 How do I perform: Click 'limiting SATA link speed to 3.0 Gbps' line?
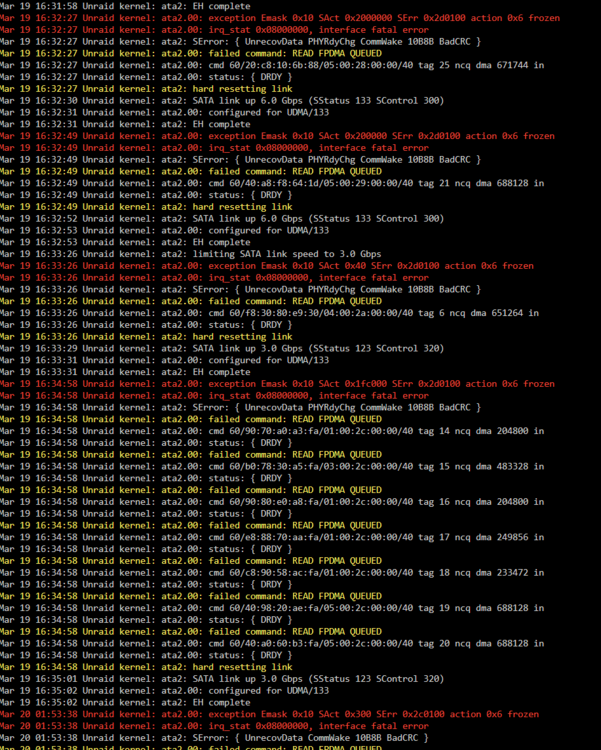coord(191,254)
